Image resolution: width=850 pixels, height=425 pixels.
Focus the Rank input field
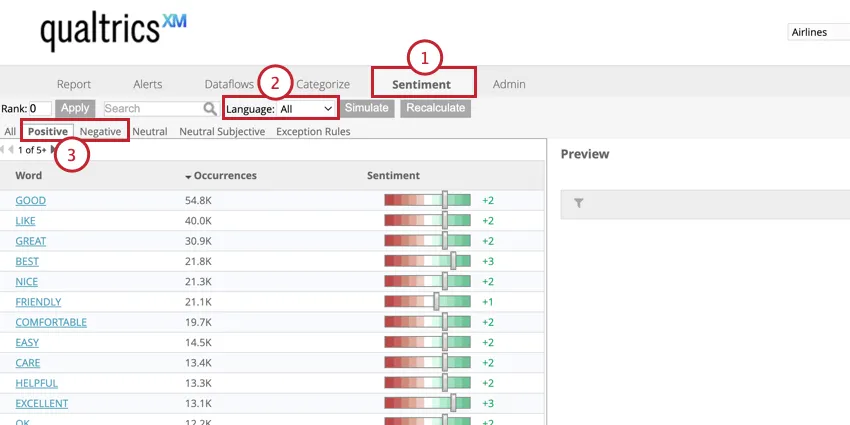(40, 108)
